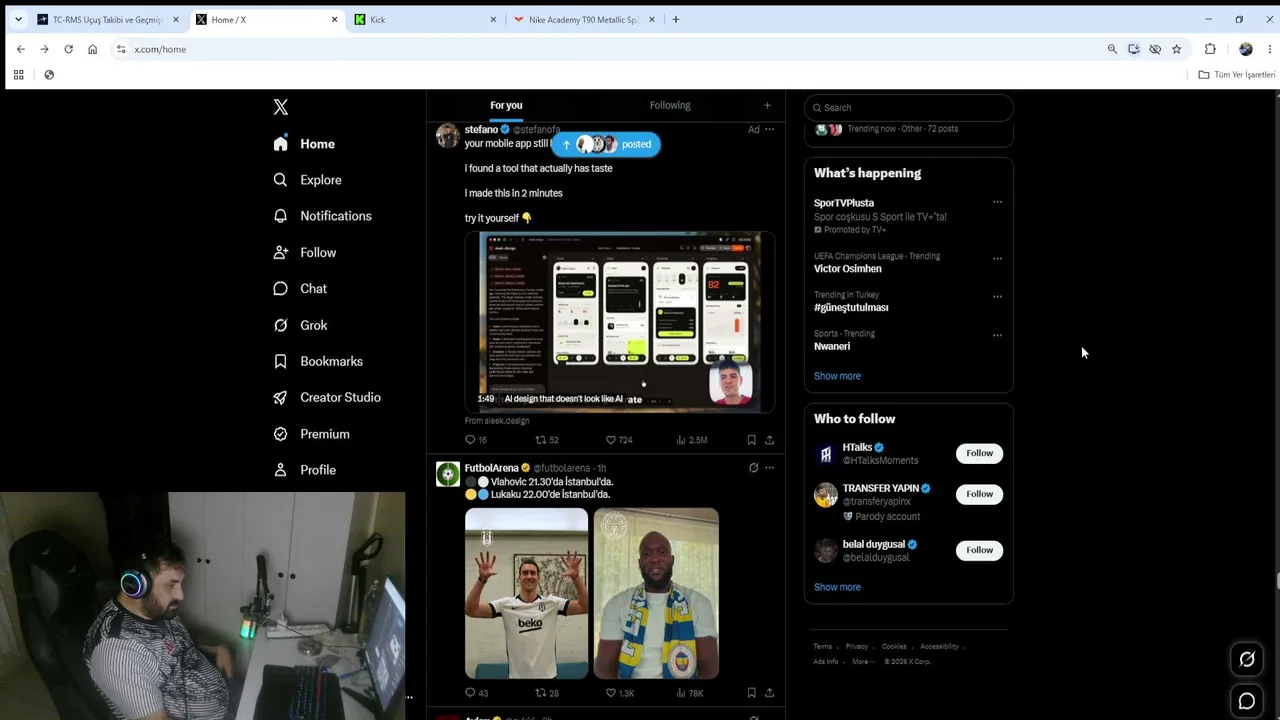Switch to the Nike Academy T90 browser tab
1280x720 pixels.
pyautogui.click(x=585, y=19)
